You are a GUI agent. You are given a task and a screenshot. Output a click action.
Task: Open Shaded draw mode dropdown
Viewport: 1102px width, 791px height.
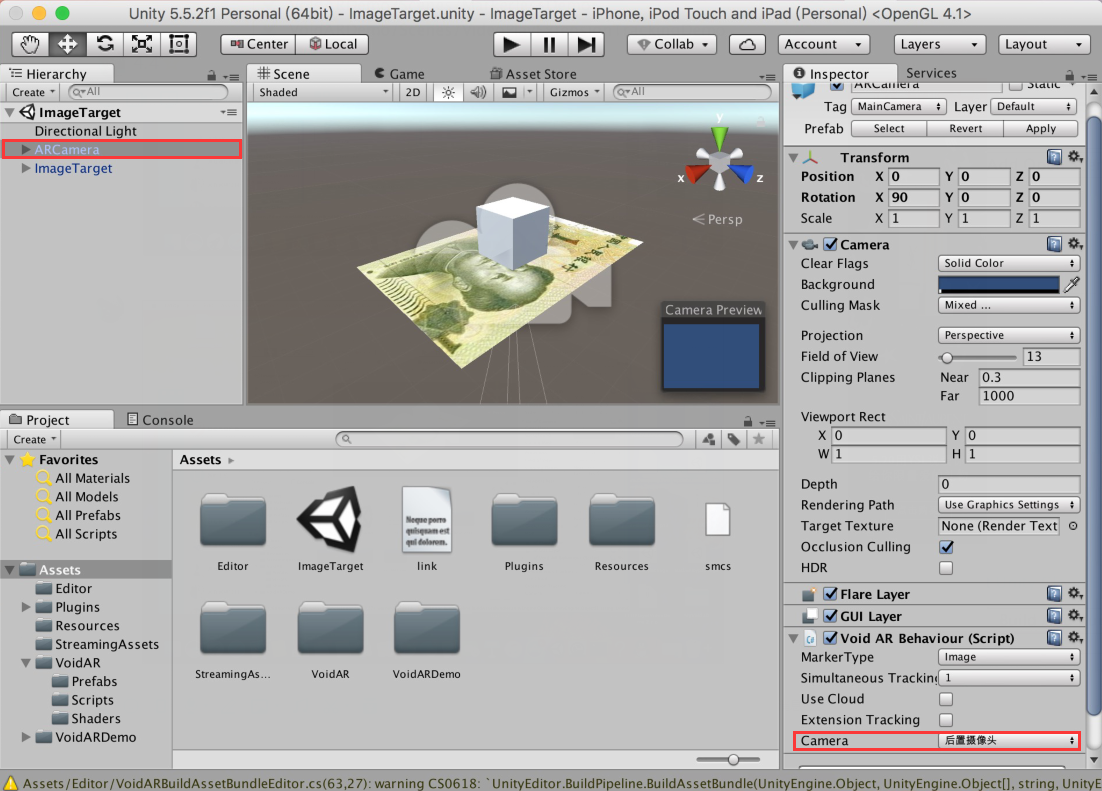coord(323,92)
